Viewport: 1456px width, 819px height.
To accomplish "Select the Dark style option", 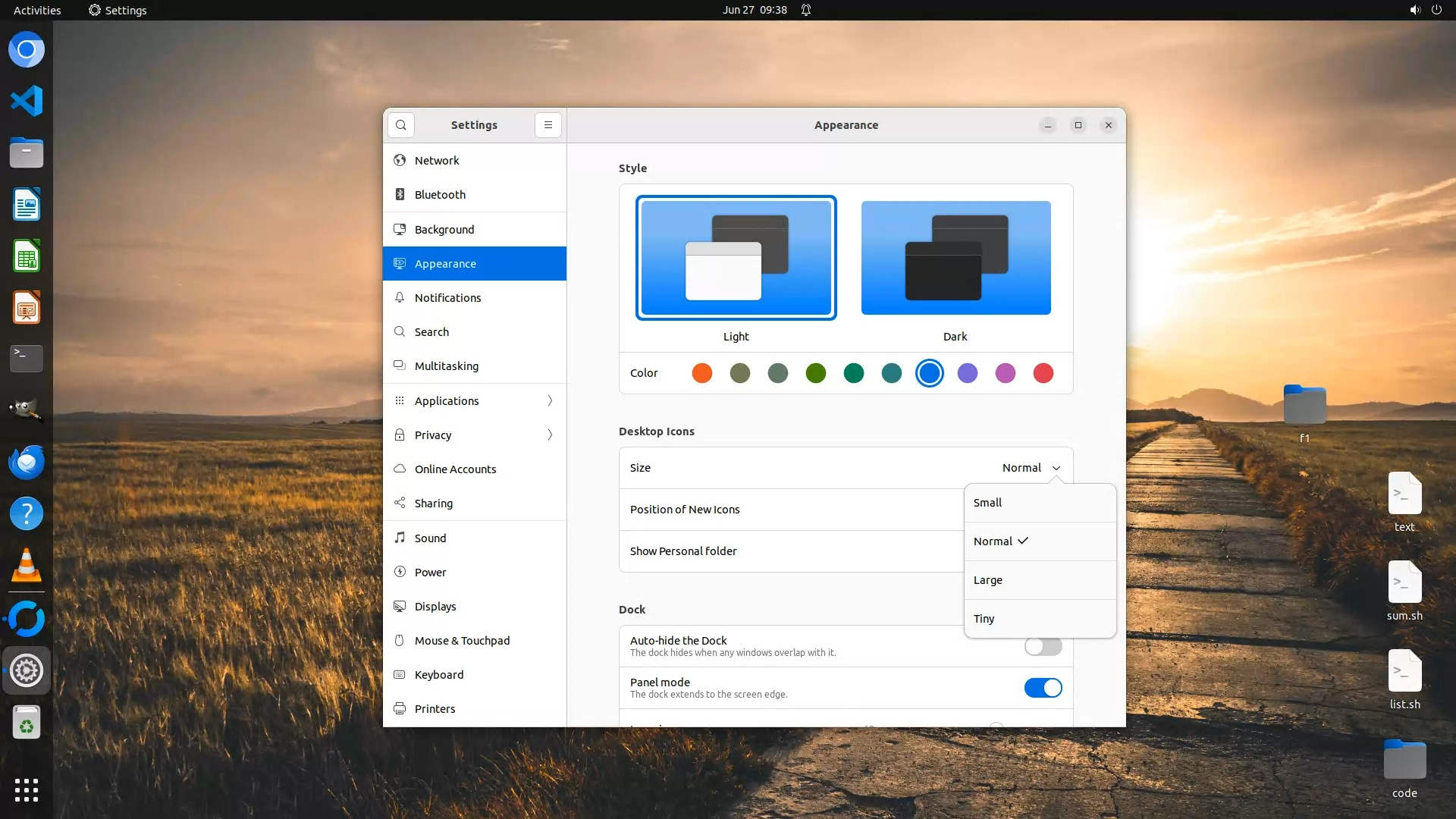I will tap(955, 258).
